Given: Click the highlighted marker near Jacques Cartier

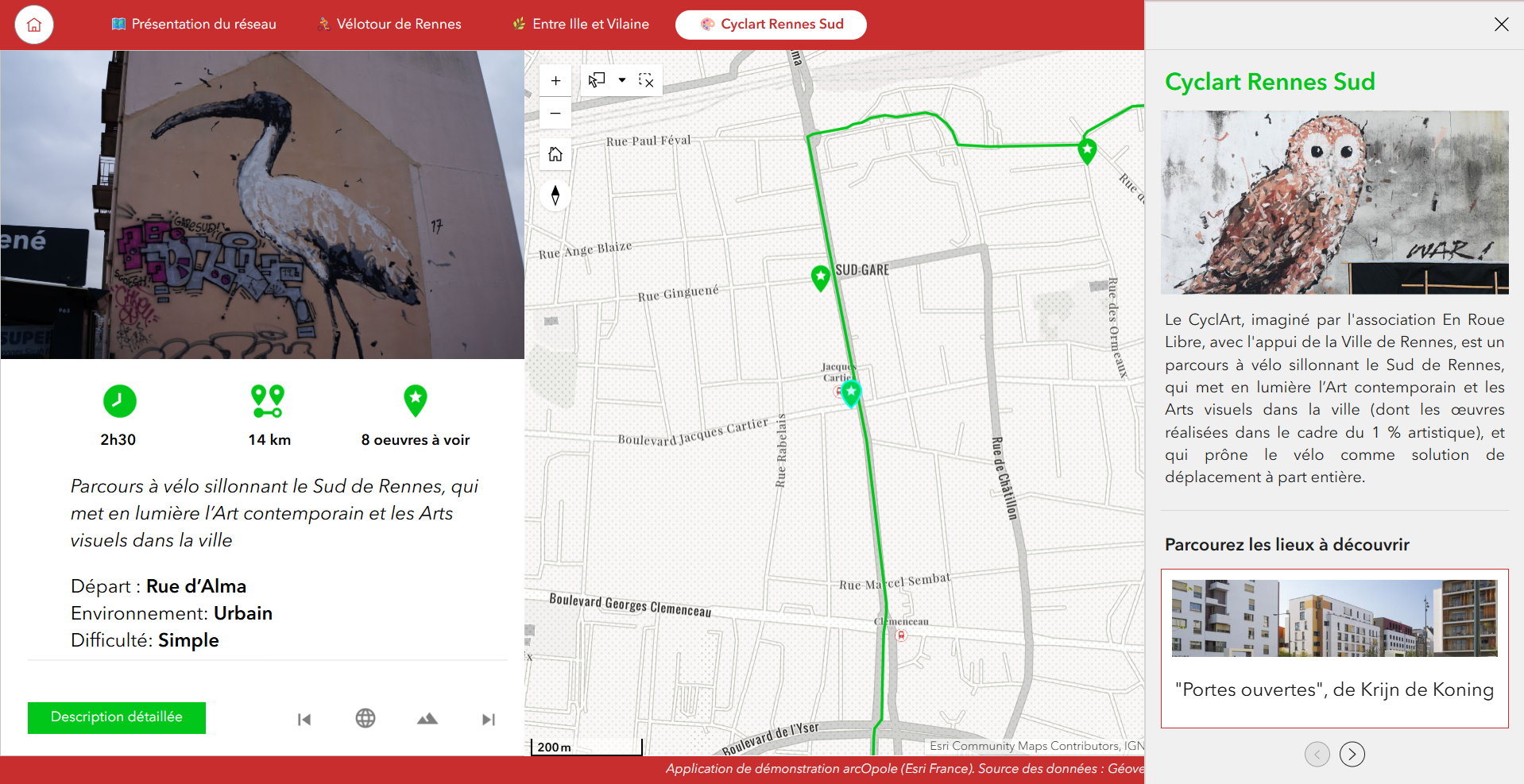Looking at the screenshot, I should pos(851,392).
